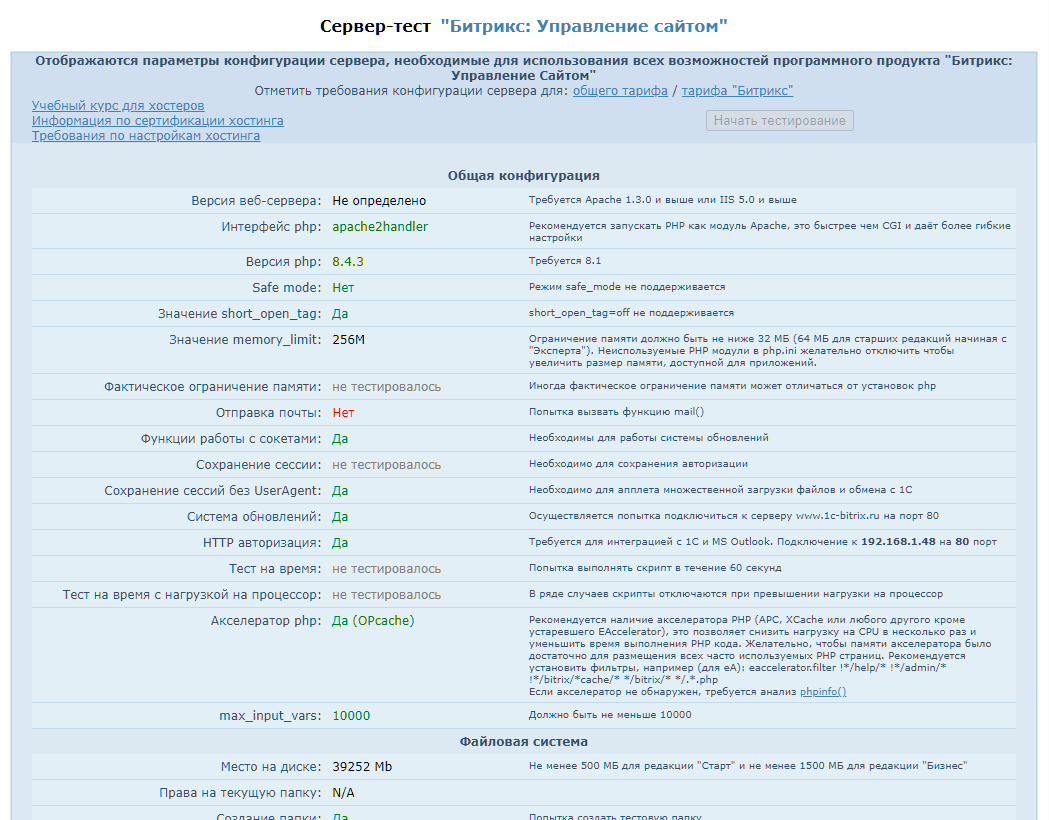Screen dimensions: 1049x820
Task: Click the memory_limit value 256M
Action: (349, 340)
